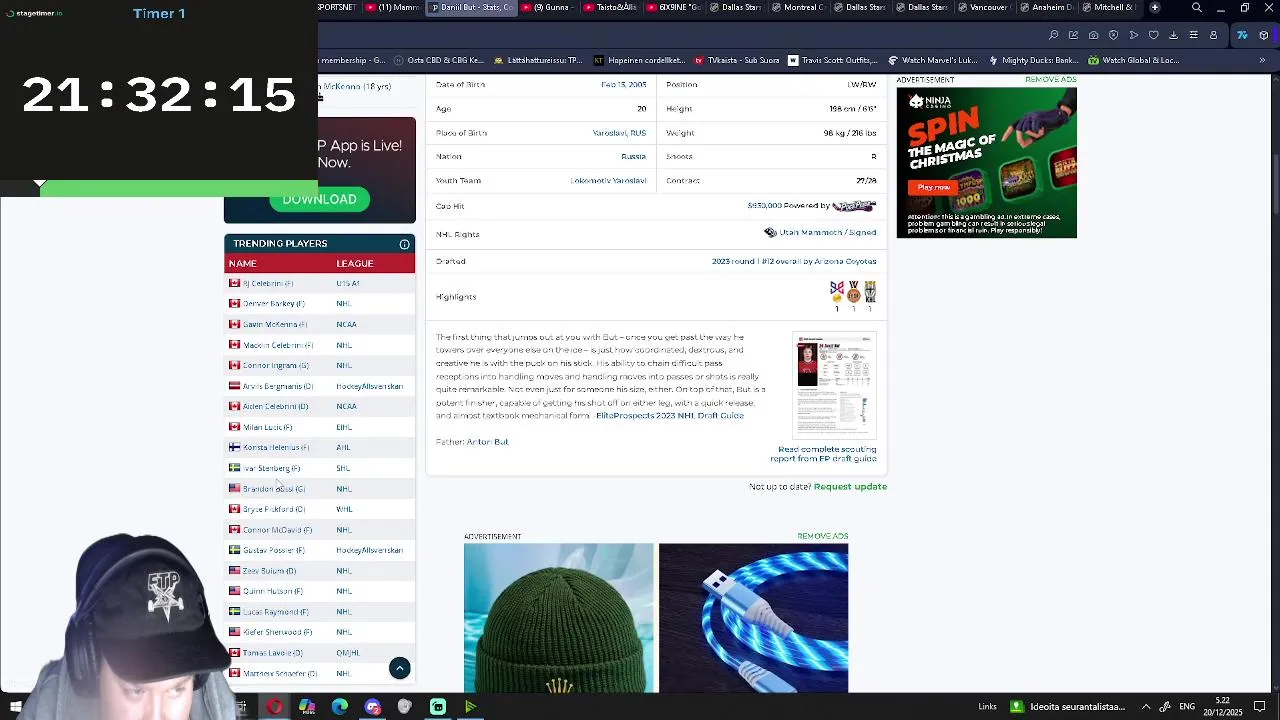Click the Windows Start button
The width and height of the screenshot is (1280, 720).
point(16,707)
